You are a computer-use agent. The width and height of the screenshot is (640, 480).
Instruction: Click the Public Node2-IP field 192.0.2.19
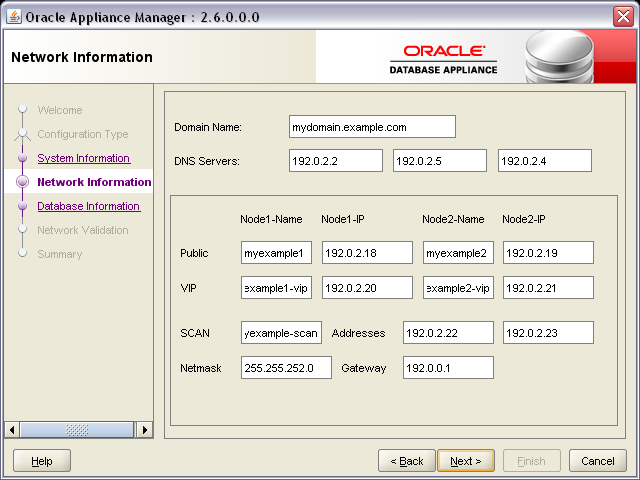(x=548, y=253)
